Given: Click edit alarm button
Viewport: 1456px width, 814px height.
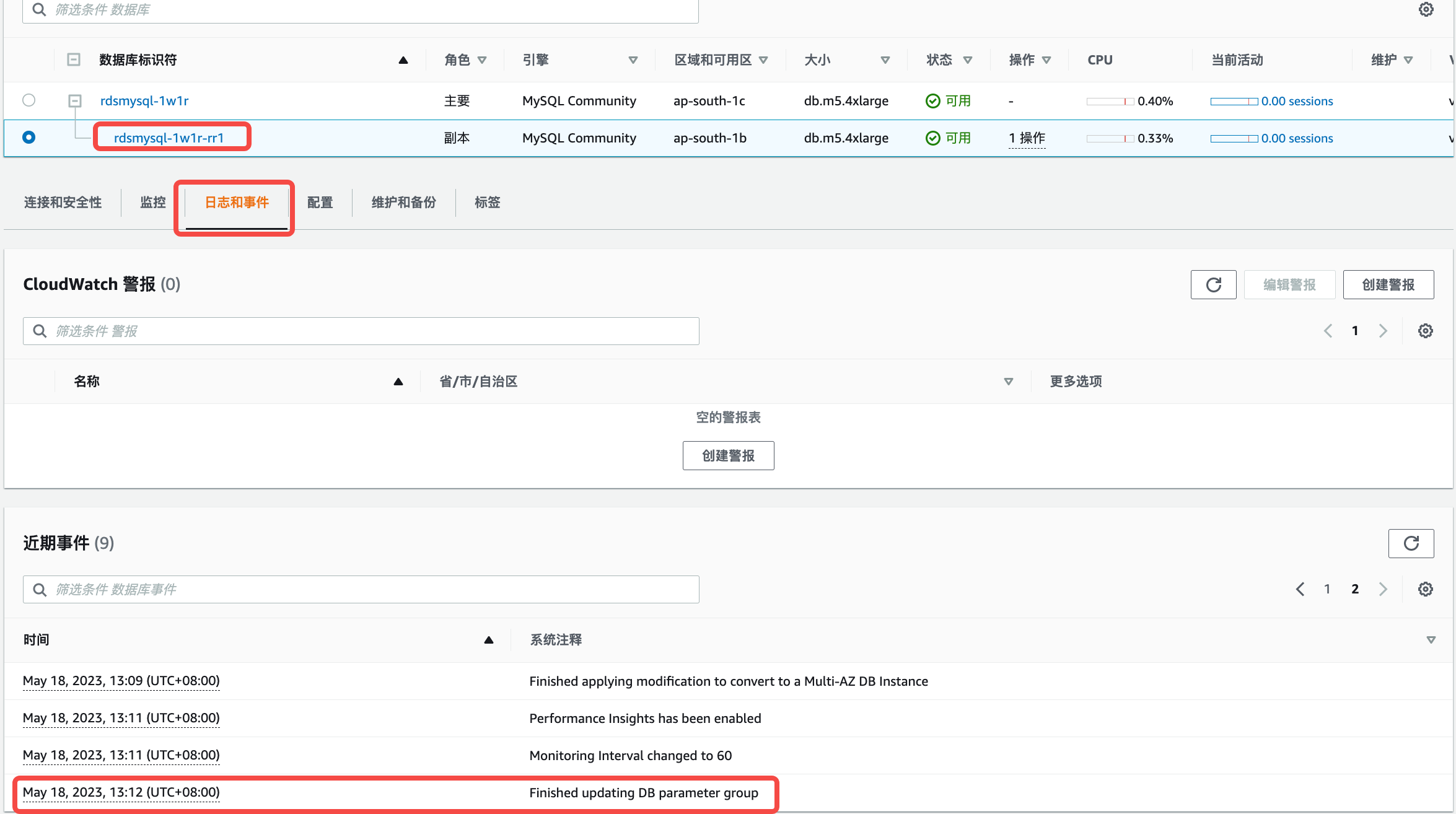Looking at the screenshot, I should click(1289, 284).
